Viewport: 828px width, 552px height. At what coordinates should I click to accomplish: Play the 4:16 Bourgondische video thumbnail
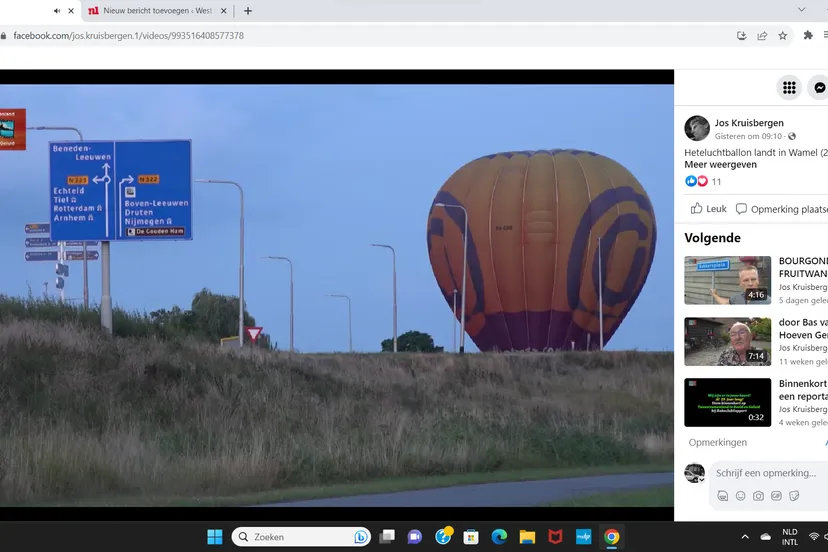coord(727,280)
